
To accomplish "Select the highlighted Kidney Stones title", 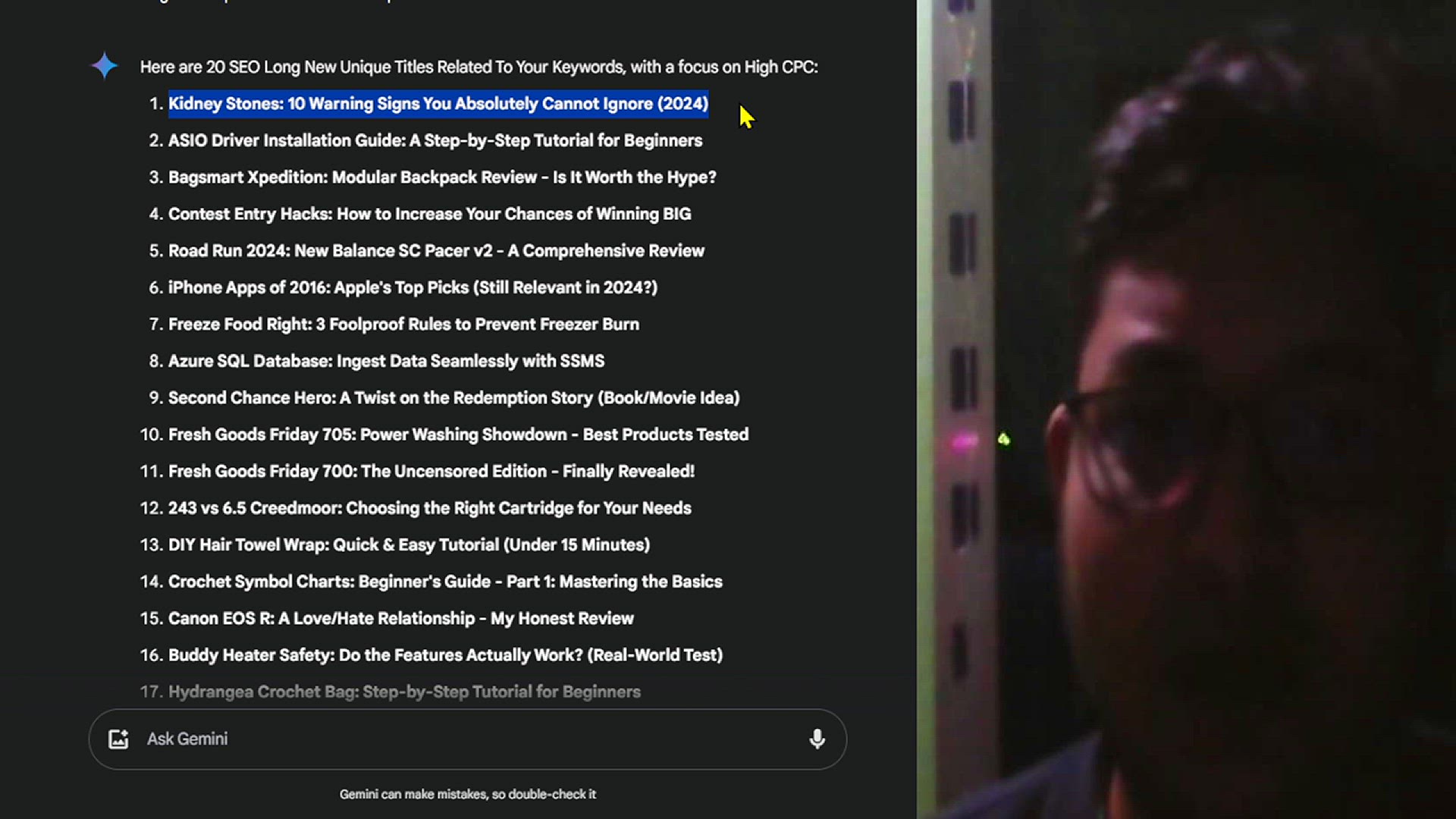I will (x=438, y=104).
